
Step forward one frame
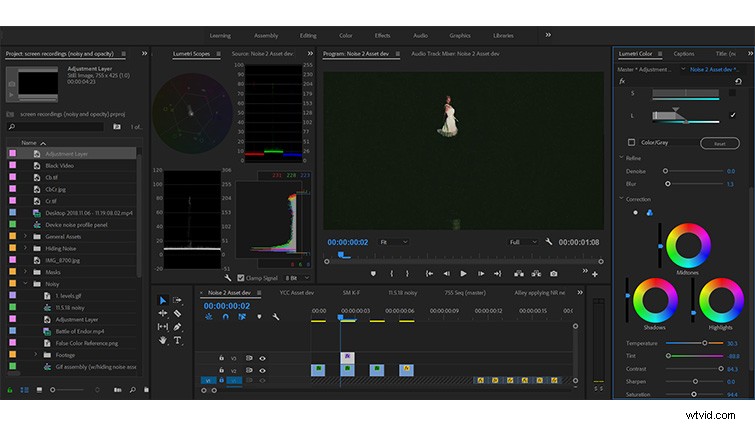tap(481, 274)
